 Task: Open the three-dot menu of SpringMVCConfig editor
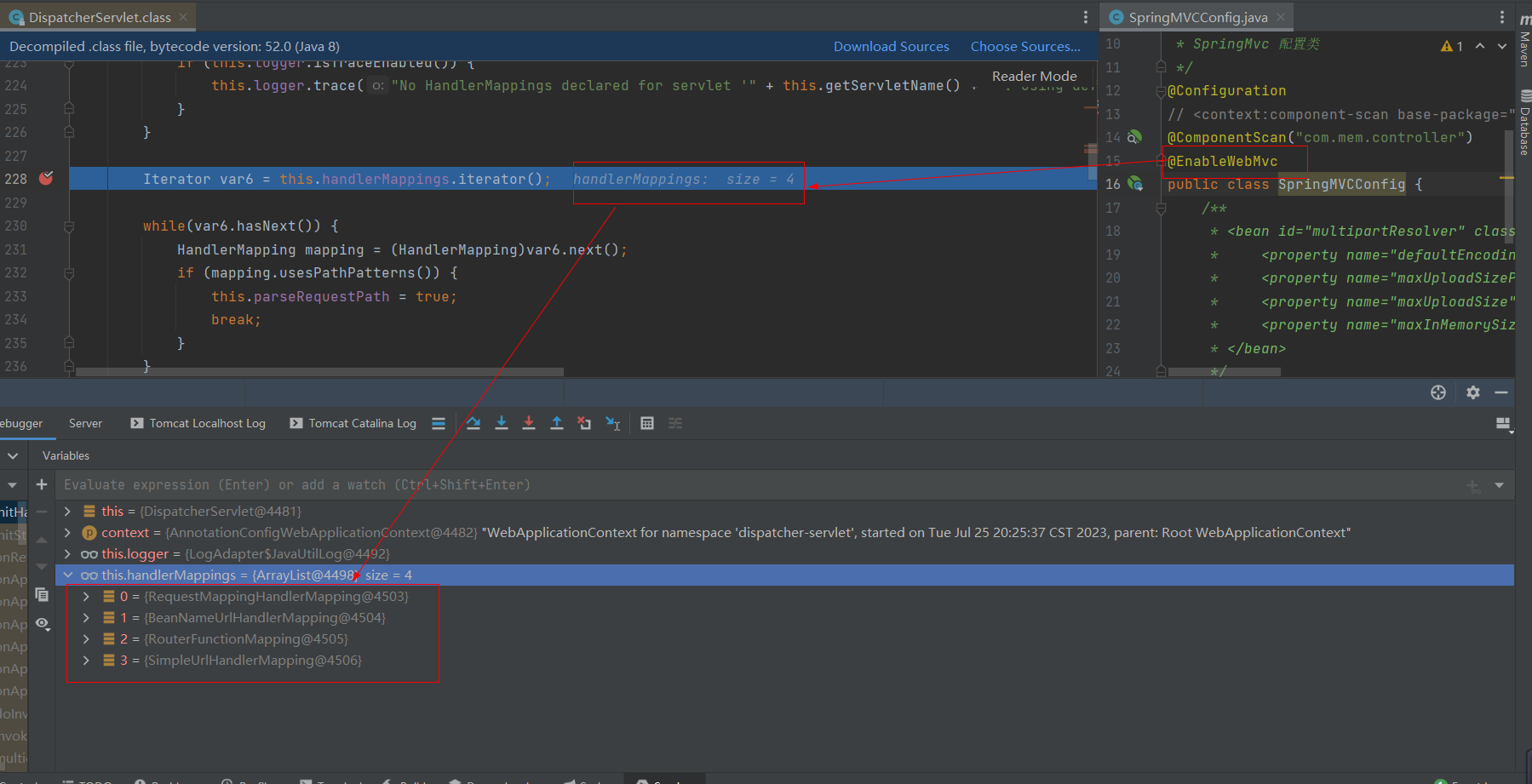[1501, 17]
